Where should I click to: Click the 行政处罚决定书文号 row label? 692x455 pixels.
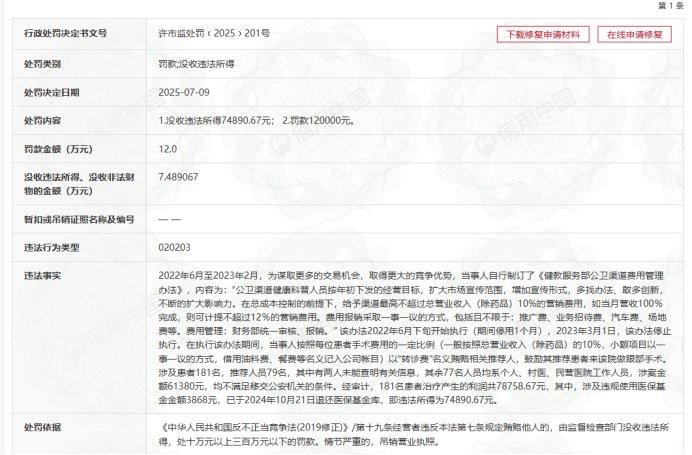(65, 33)
